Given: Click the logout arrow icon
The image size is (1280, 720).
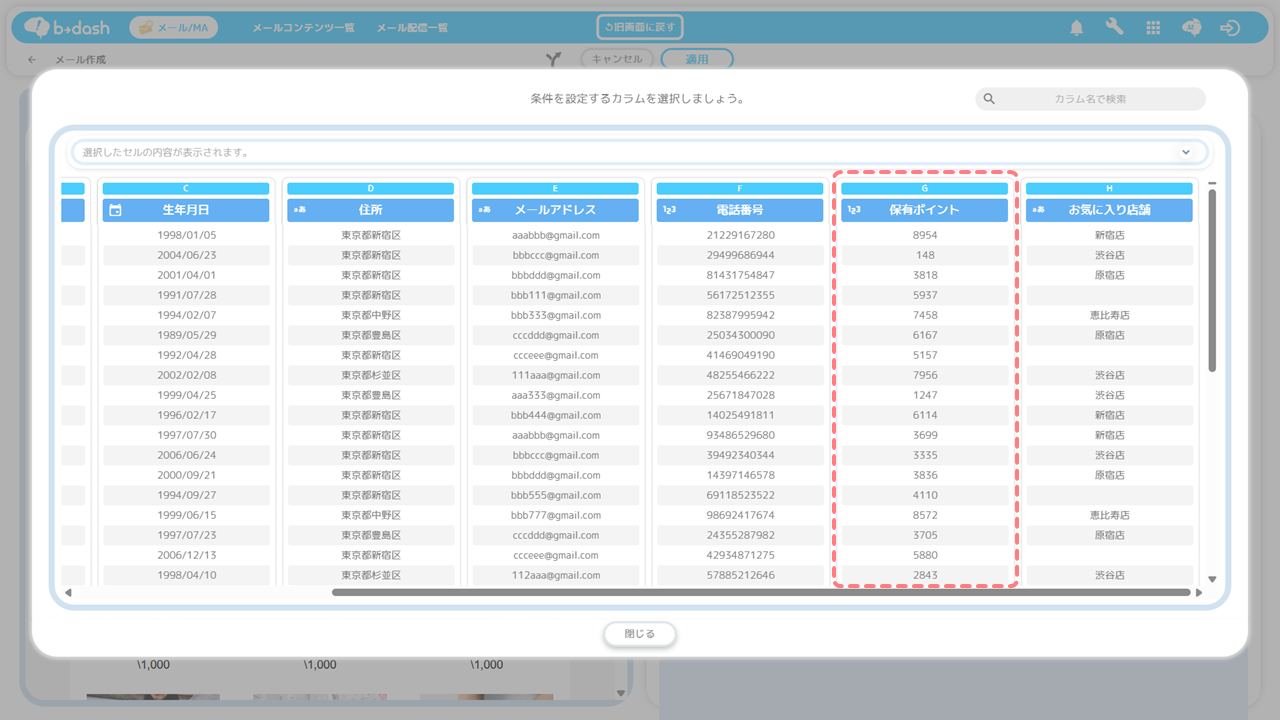Looking at the screenshot, I should point(1230,28).
